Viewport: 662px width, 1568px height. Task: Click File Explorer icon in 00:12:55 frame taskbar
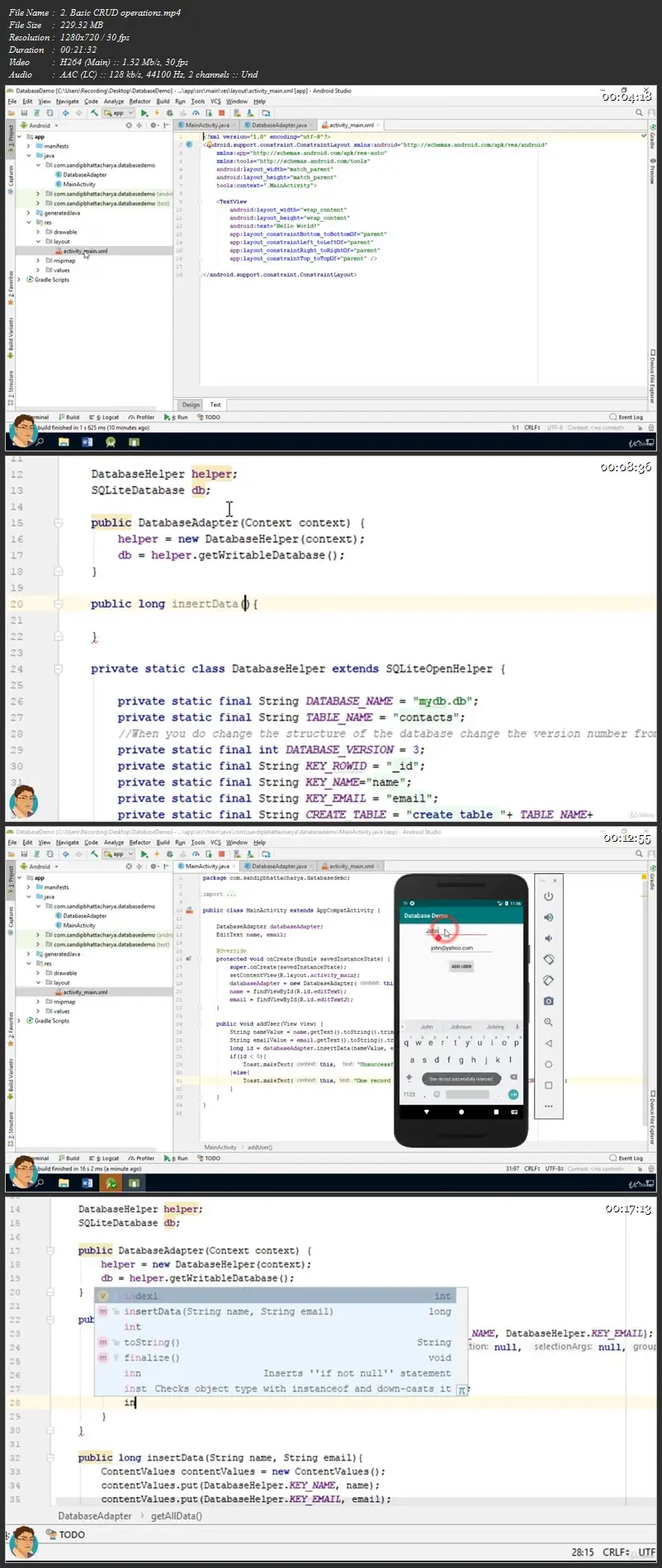click(64, 1183)
